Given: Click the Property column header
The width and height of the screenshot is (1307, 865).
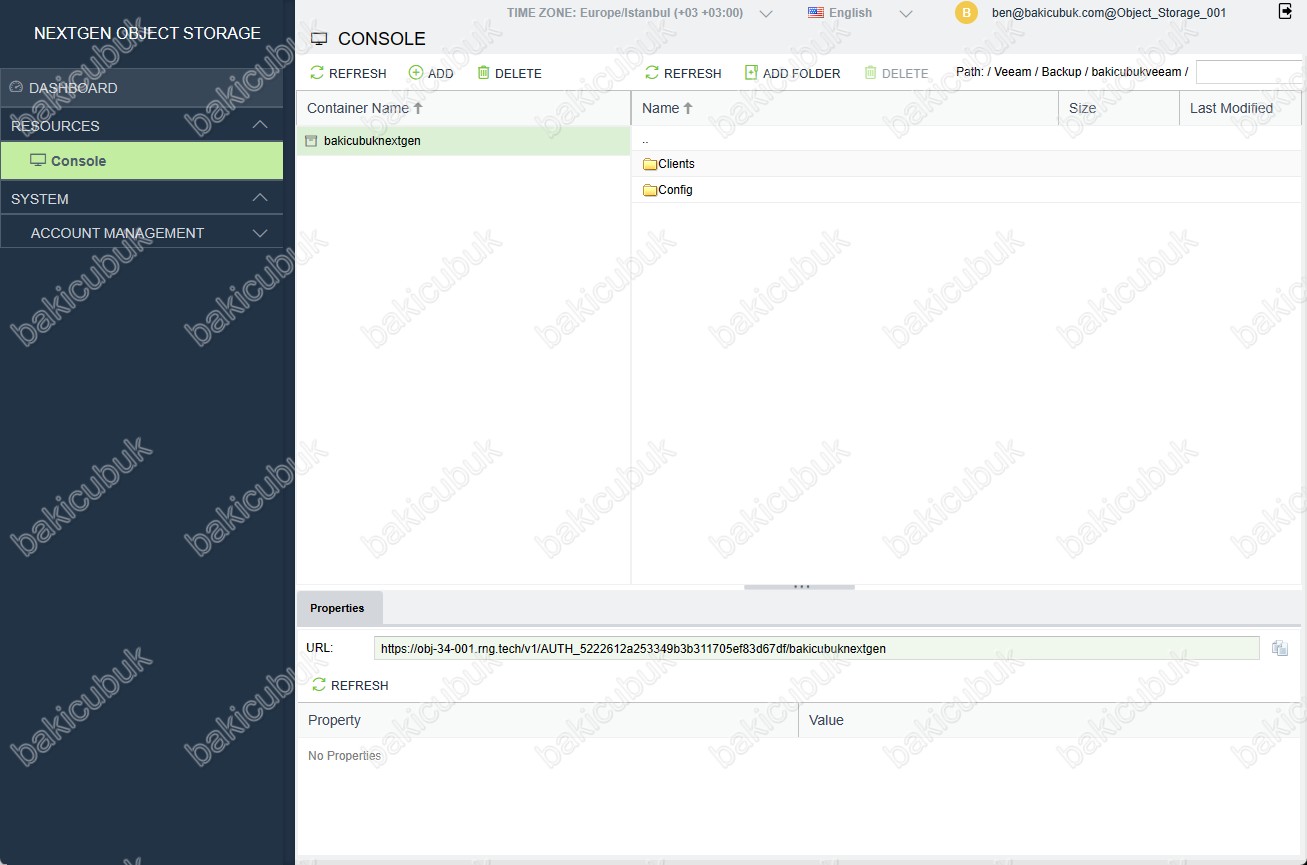Looking at the screenshot, I should (x=547, y=720).
